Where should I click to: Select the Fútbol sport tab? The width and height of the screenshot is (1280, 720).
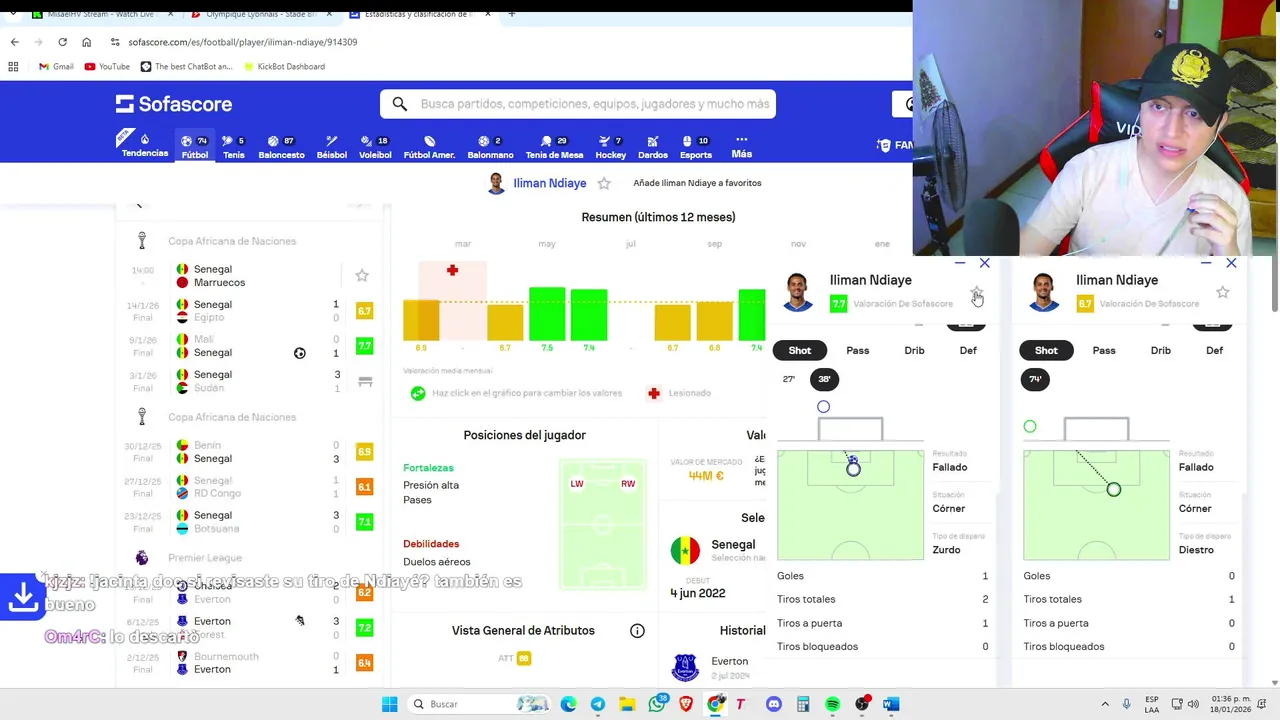tap(195, 147)
